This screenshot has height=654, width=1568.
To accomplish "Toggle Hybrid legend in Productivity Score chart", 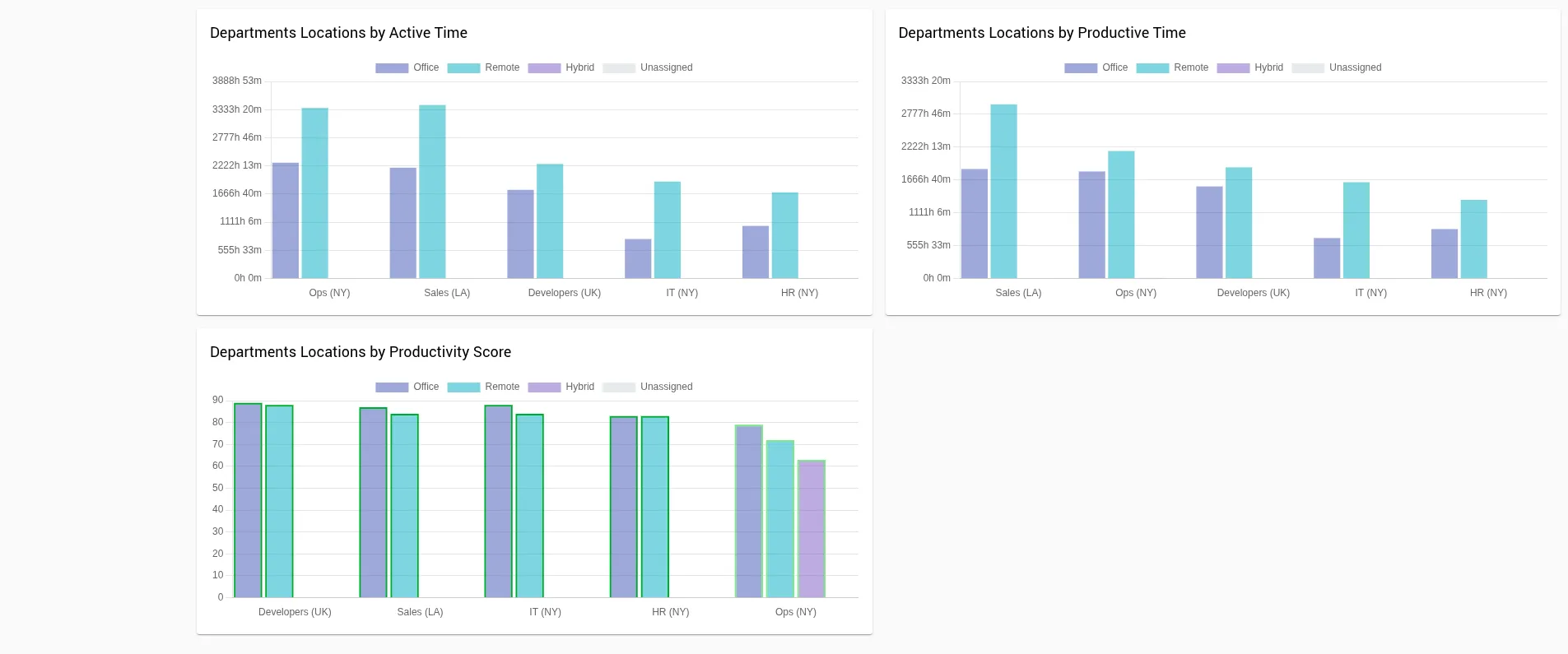I will [561, 387].
